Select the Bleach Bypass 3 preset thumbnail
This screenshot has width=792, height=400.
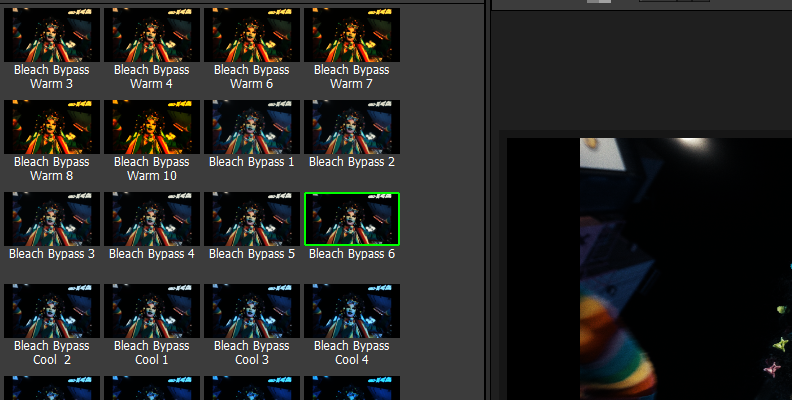[x=52, y=219]
